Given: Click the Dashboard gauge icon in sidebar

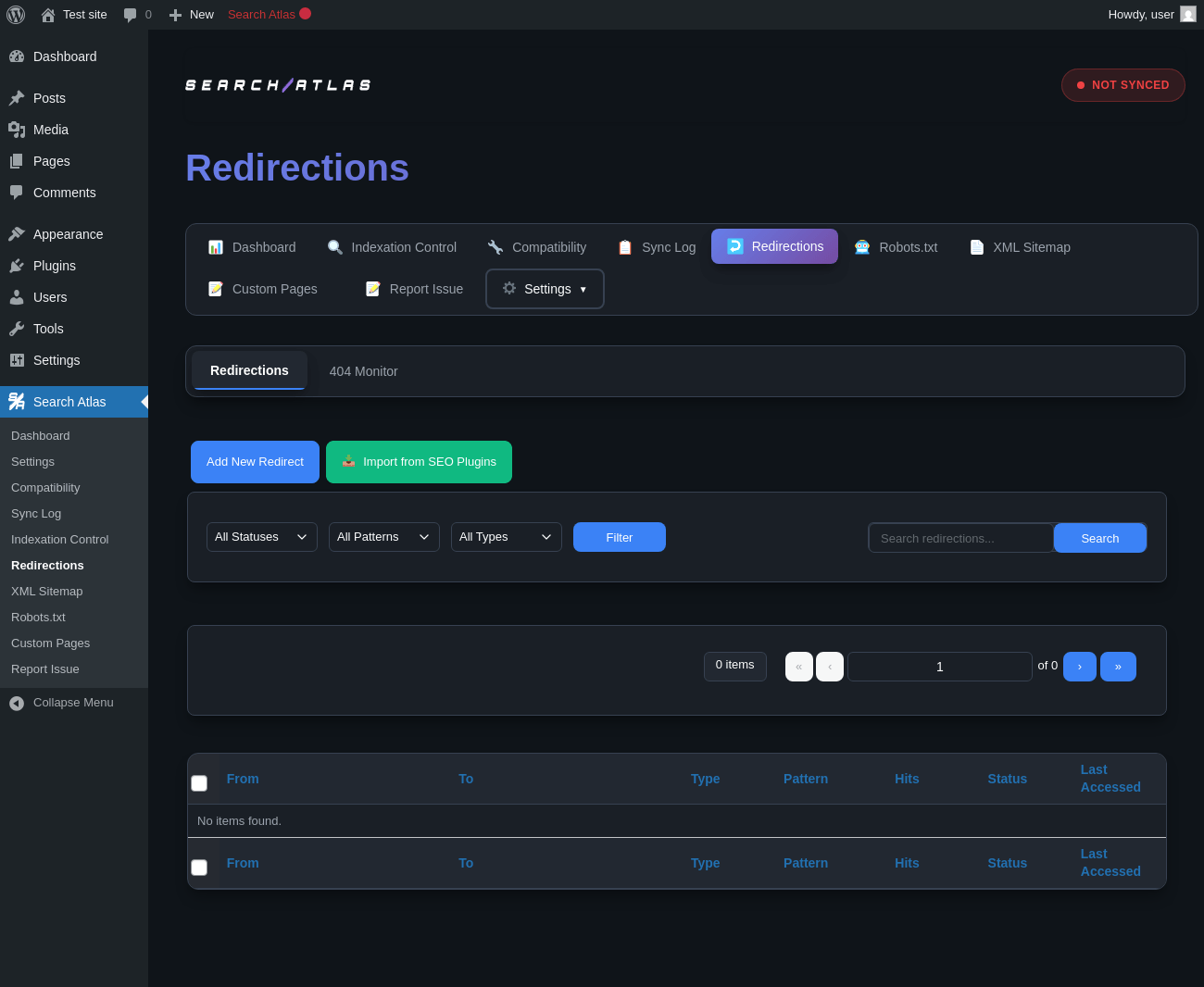Looking at the screenshot, I should coord(17,56).
